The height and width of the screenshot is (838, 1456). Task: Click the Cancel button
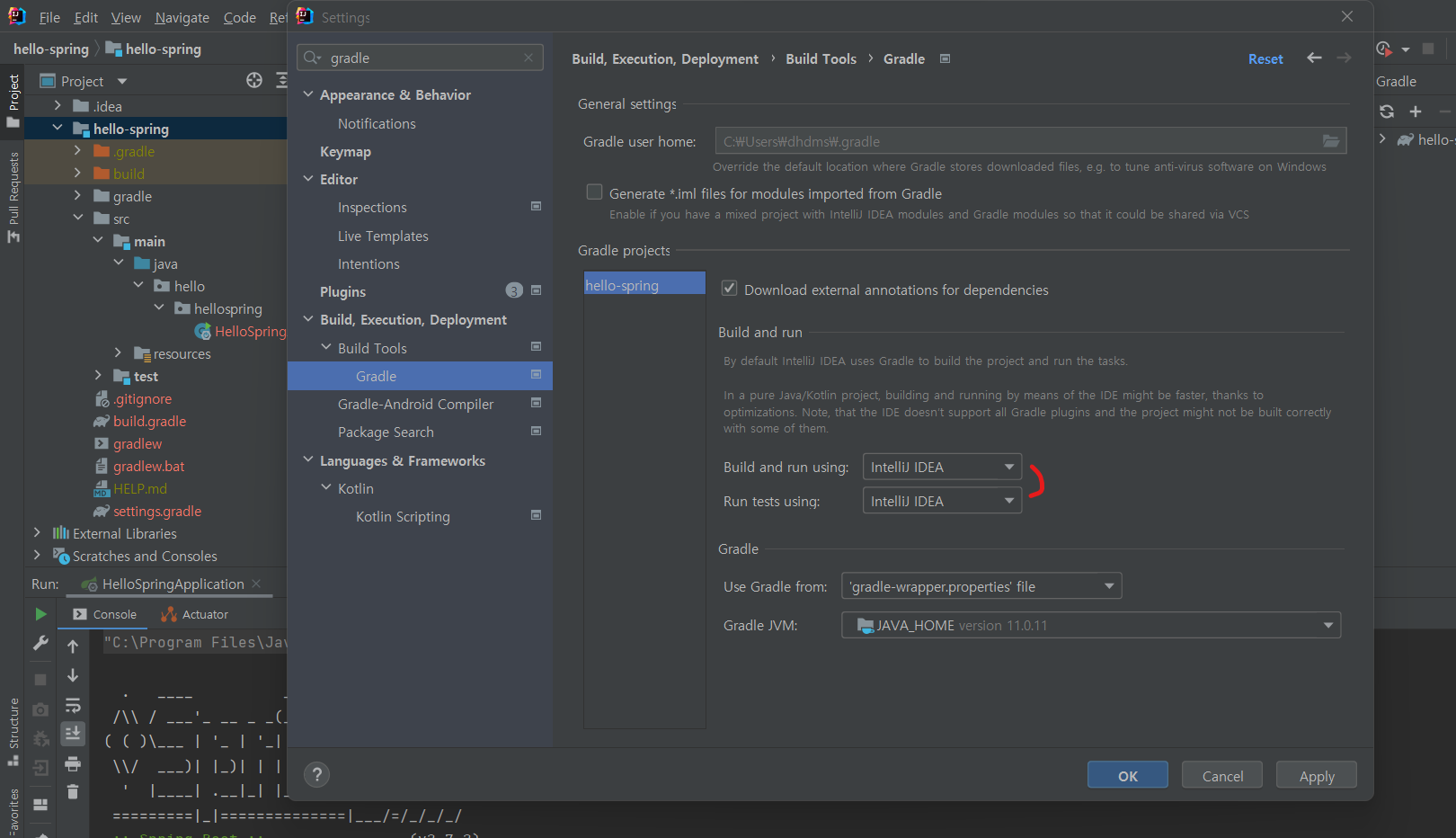coord(1222,775)
